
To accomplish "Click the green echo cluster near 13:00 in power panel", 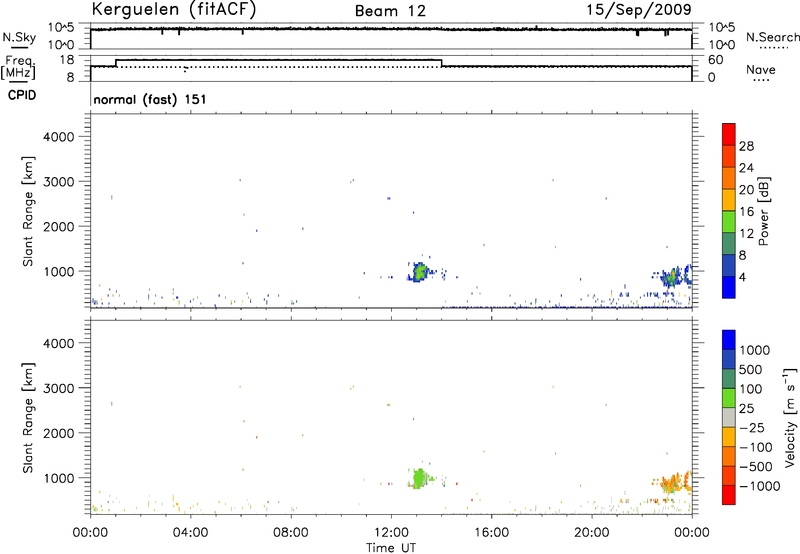I will [x=420, y=272].
